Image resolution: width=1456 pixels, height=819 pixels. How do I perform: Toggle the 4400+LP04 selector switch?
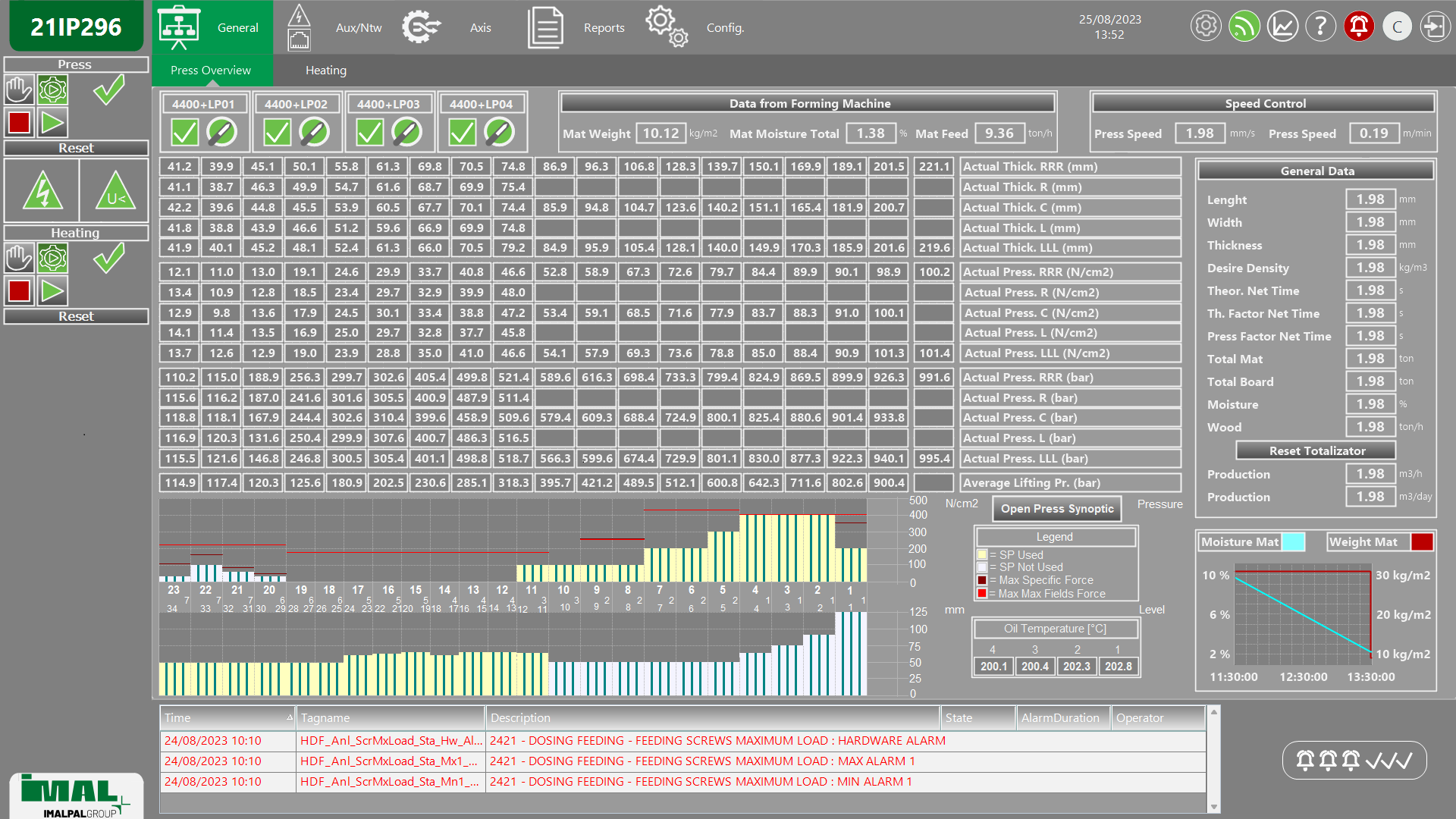click(x=499, y=133)
